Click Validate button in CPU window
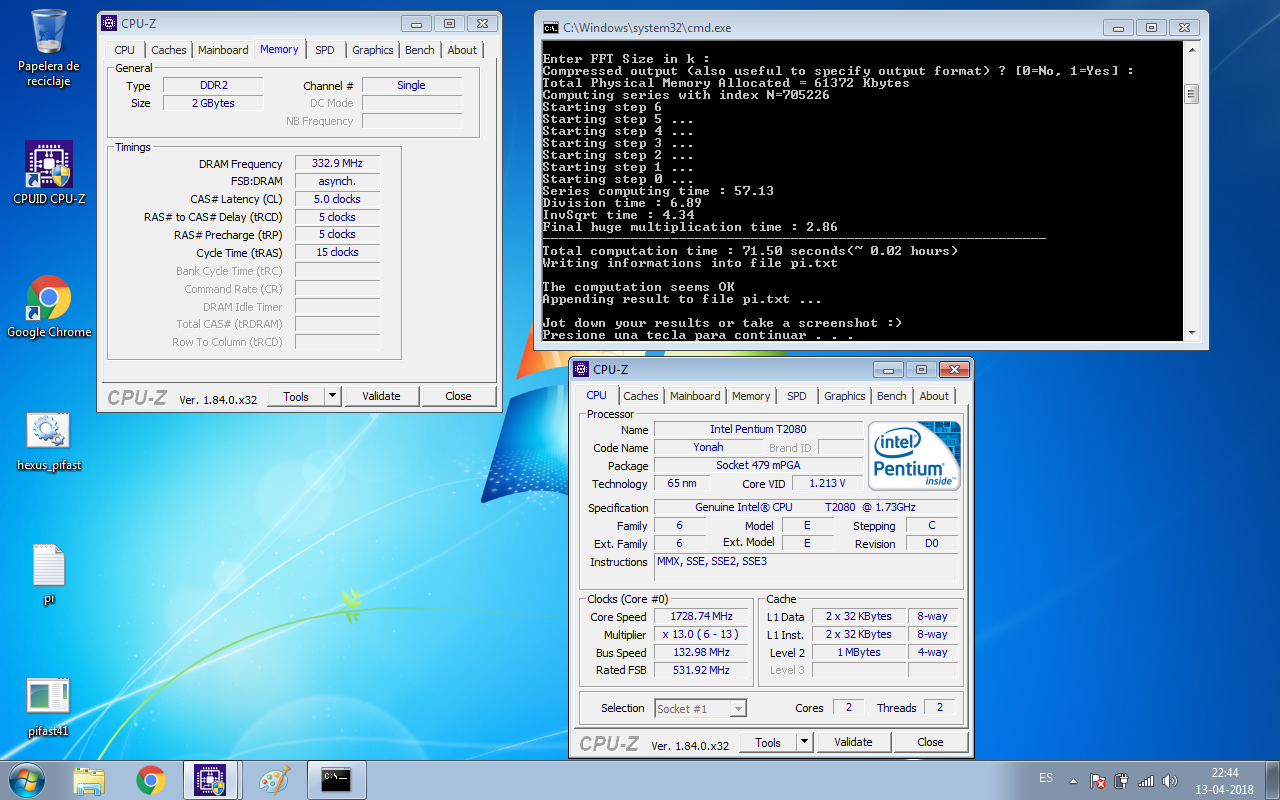This screenshot has width=1280, height=800. click(x=853, y=742)
